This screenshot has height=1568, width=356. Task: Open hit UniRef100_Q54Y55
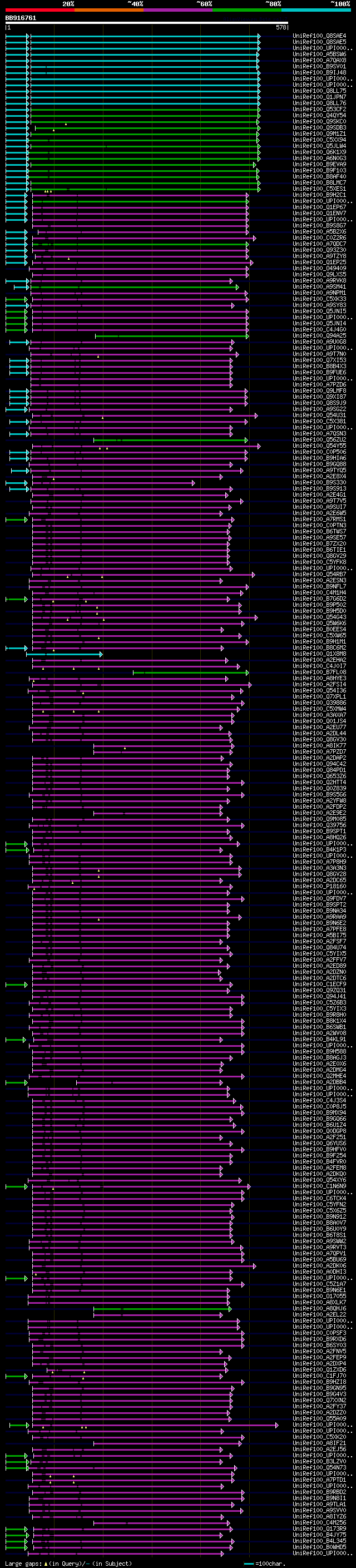point(319,446)
